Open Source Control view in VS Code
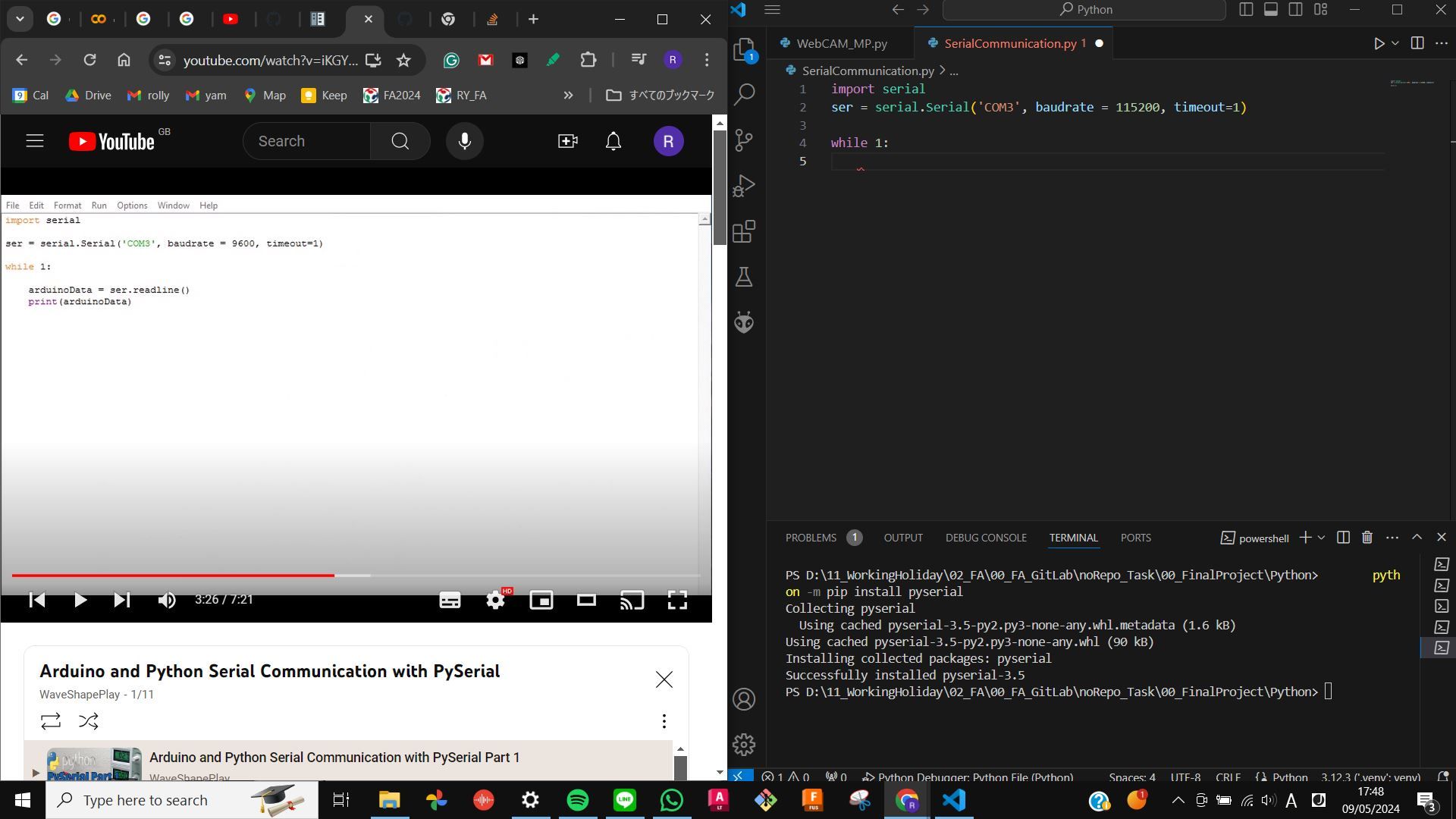 pyautogui.click(x=745, y=140)
